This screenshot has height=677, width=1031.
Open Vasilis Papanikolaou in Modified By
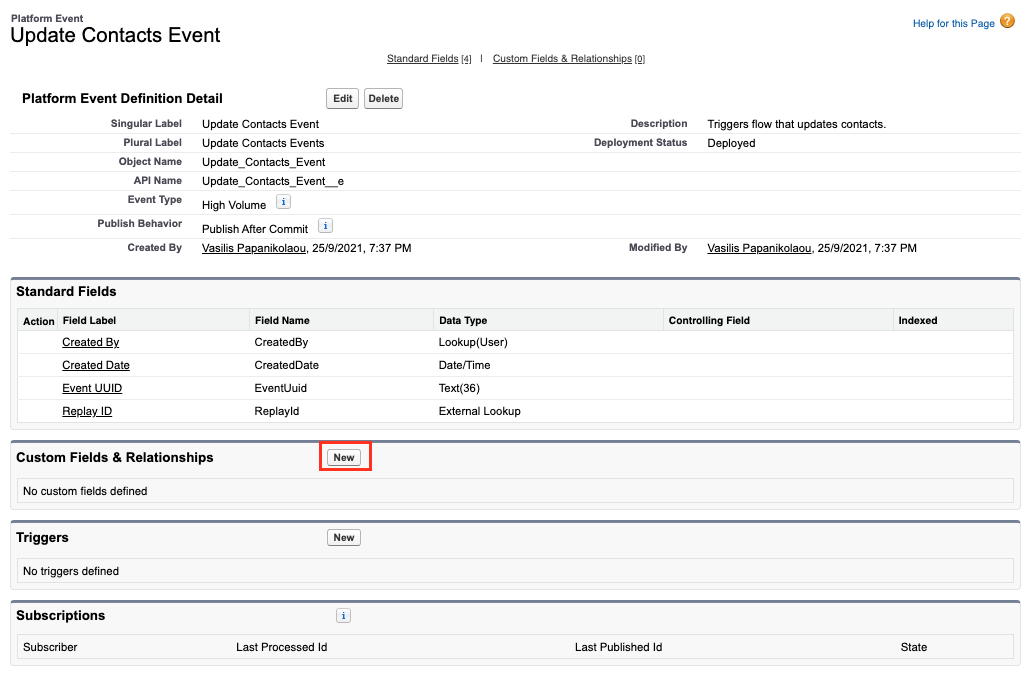pyautogui.click(x=759, y=248)
